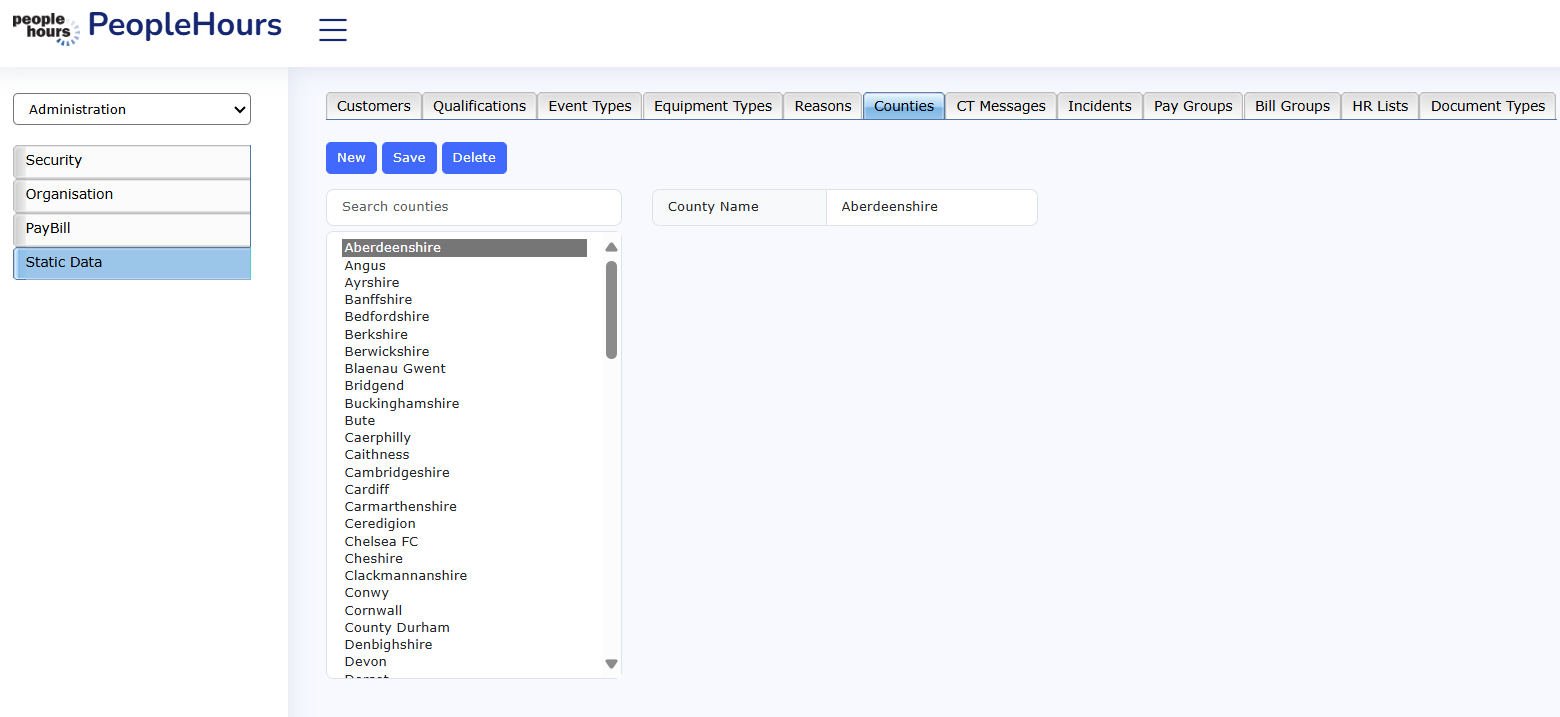Image resolution: width=1560 pixels, height=717 pixels.
Task: Select the Pay Groups tab
Action: [1193, 106]
